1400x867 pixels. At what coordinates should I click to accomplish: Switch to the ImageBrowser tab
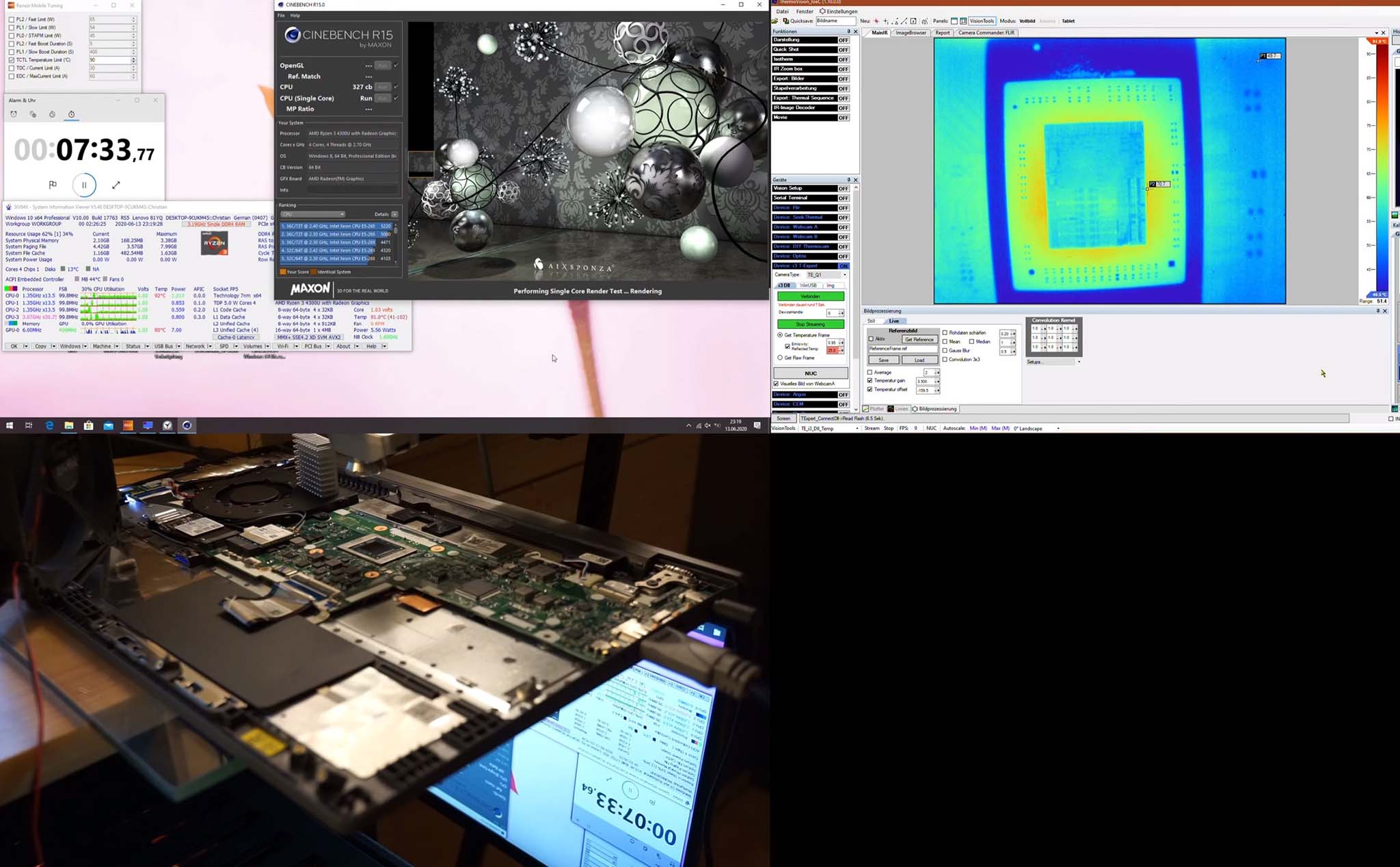911,33
